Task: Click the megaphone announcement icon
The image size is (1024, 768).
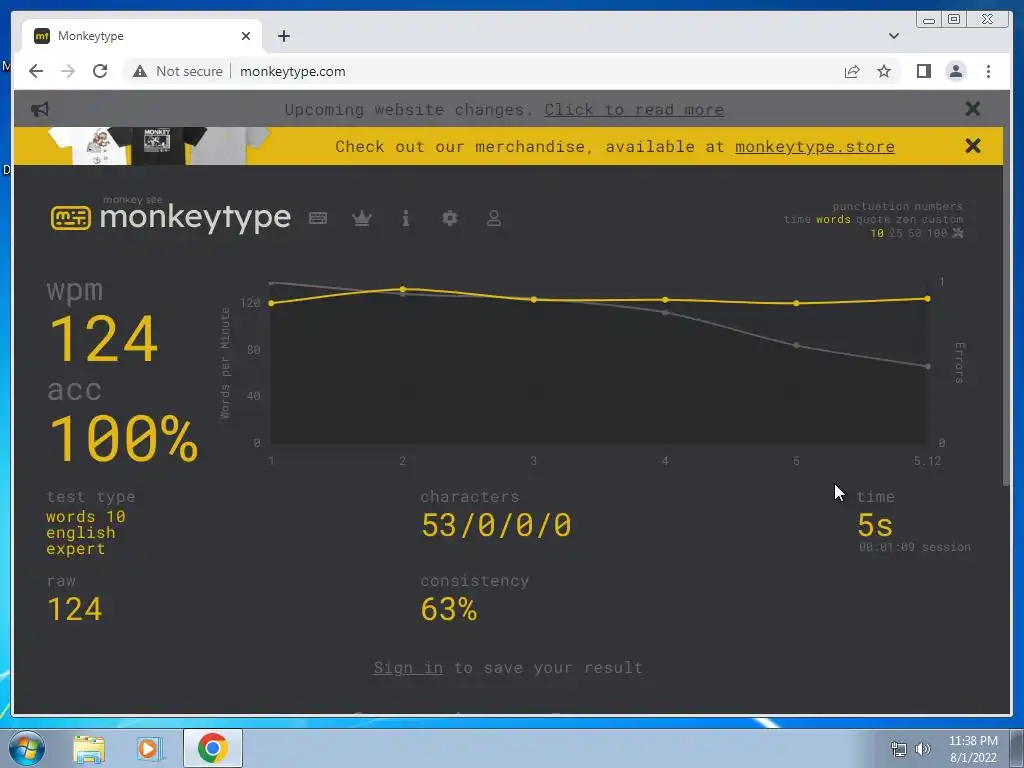Action: 40,109
